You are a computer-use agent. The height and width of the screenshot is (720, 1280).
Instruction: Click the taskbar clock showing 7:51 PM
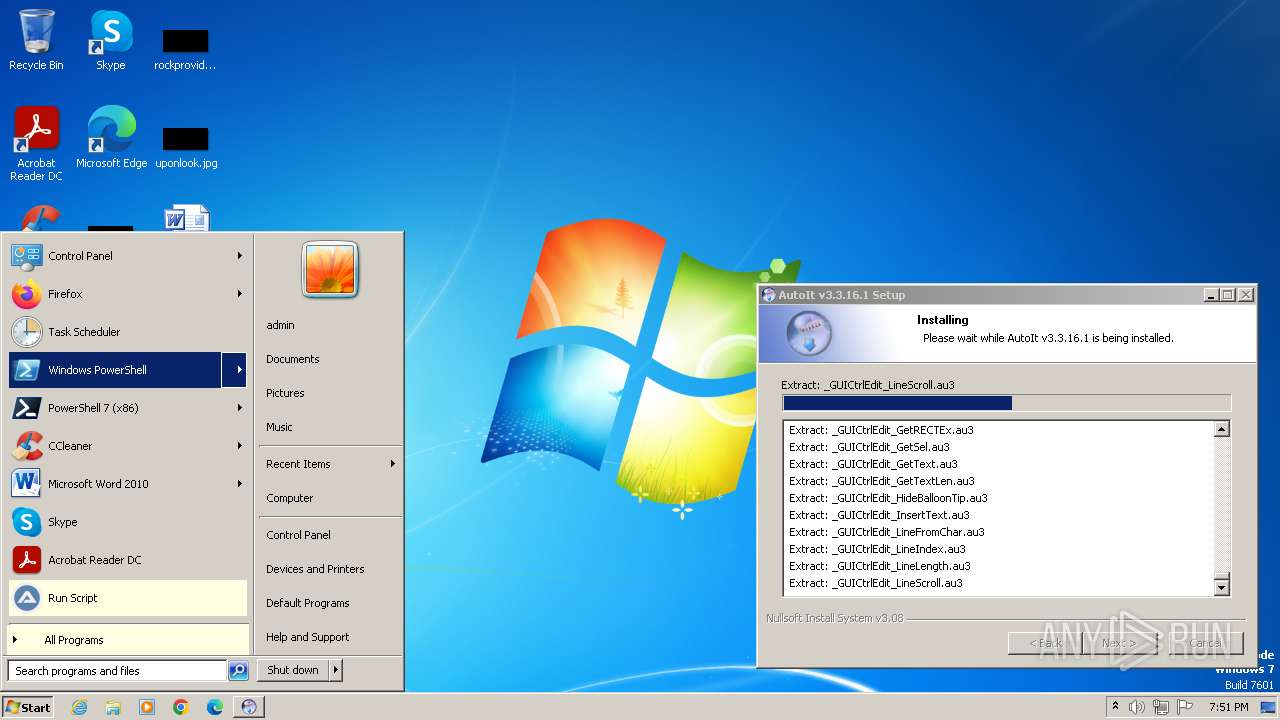1228,707
